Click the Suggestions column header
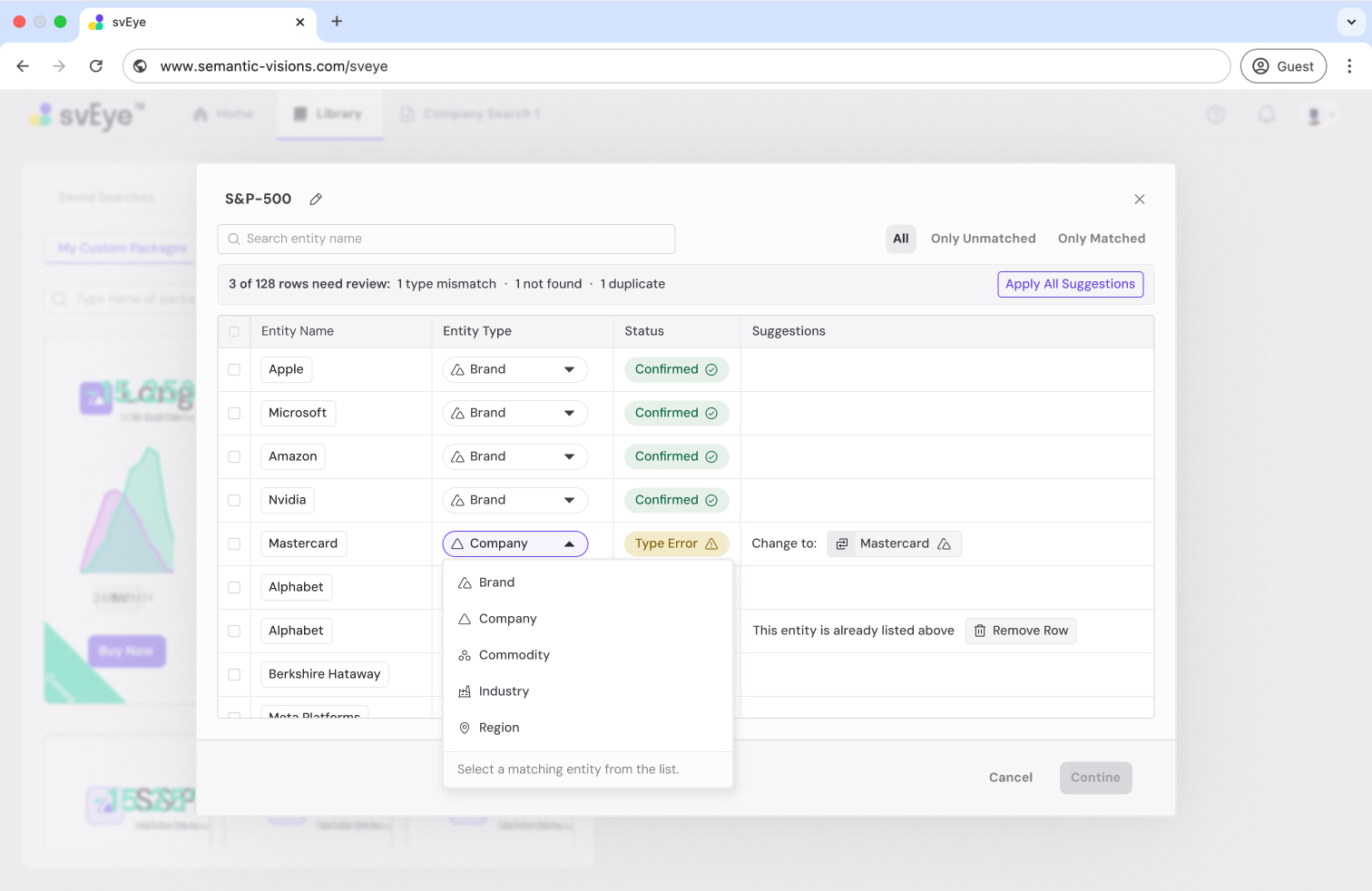The width and height of the screenshot is (1372, 891). pos(789,331)
